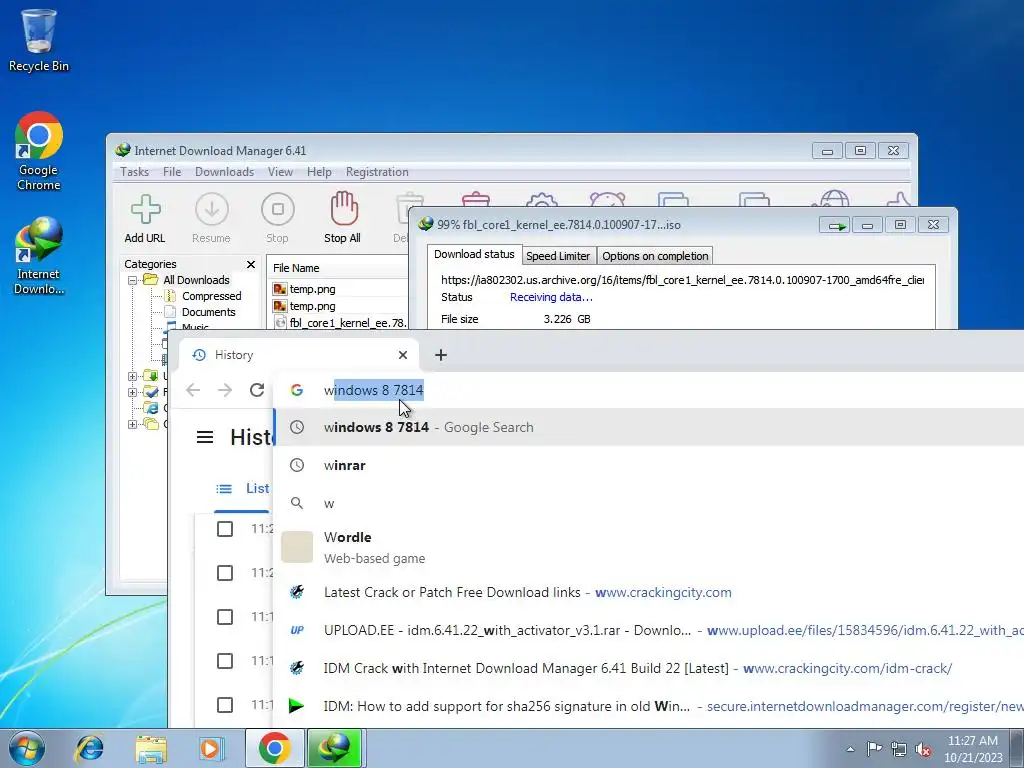Select the Download status tab
This screenshot has height=768, width=1024.
coord(474,255)
